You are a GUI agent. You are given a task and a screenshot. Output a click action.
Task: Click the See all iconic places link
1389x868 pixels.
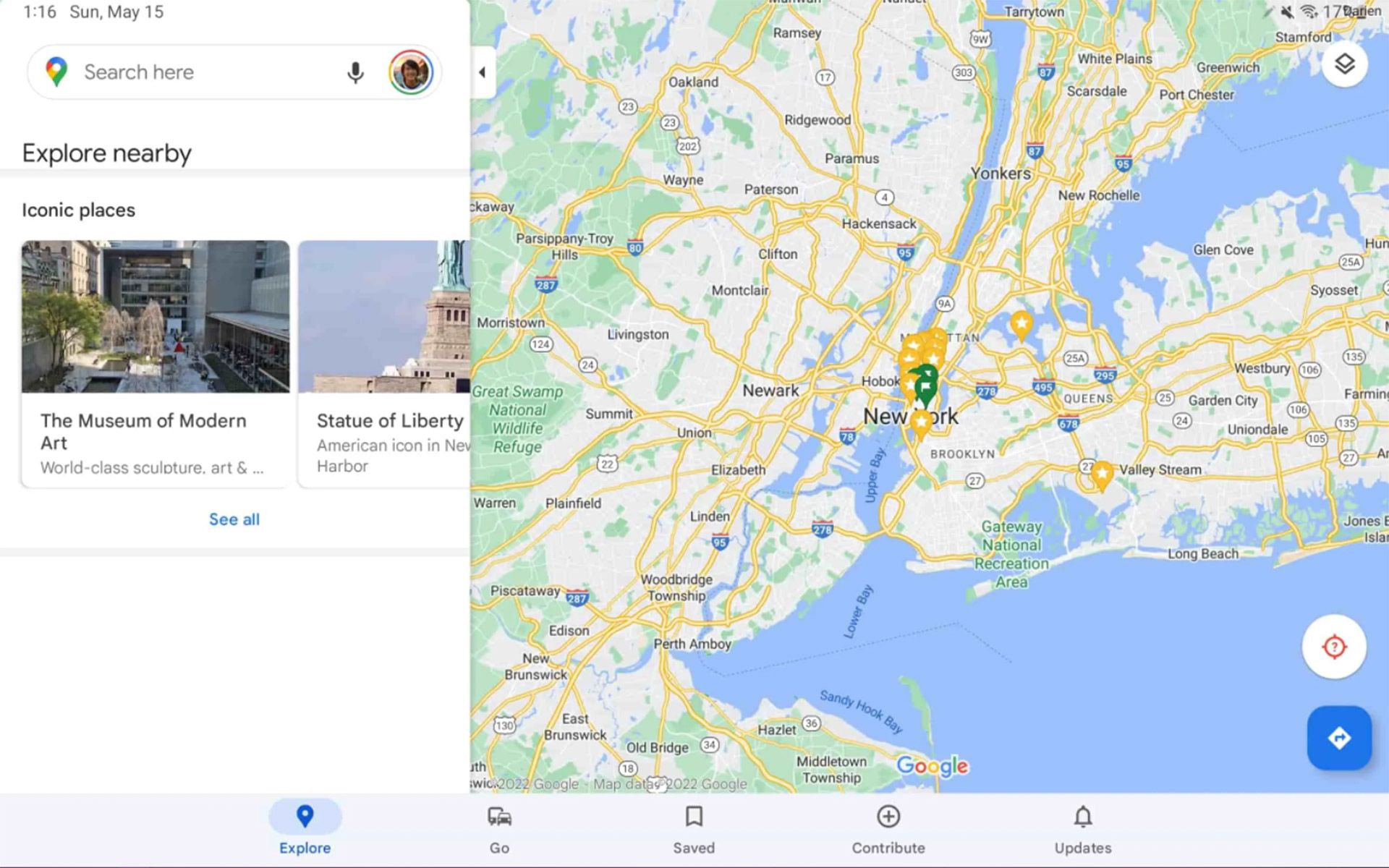(x=233, y=519)
